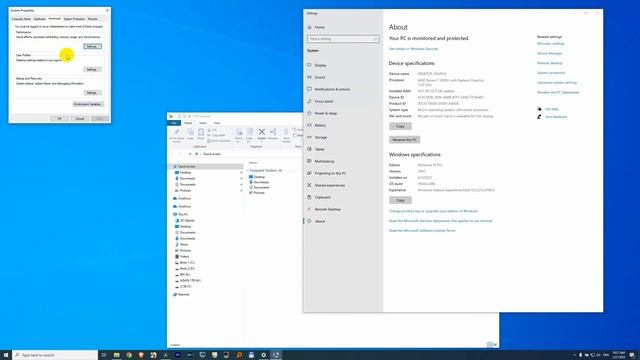The height and width of the screenshot is (360, 640).
Task: Open the System protection link in Related settings
Action: coord(551,73)
